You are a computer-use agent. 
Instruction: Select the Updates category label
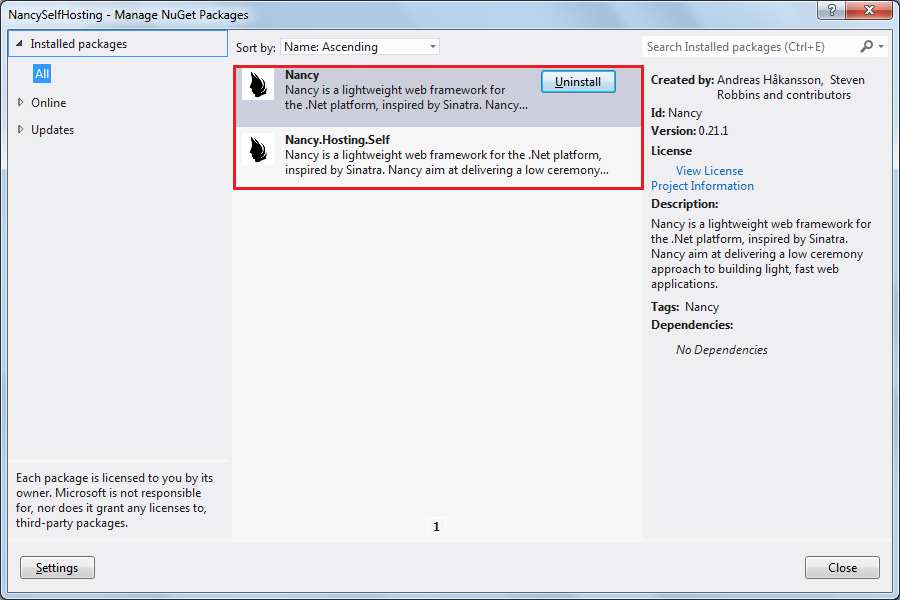53,130
